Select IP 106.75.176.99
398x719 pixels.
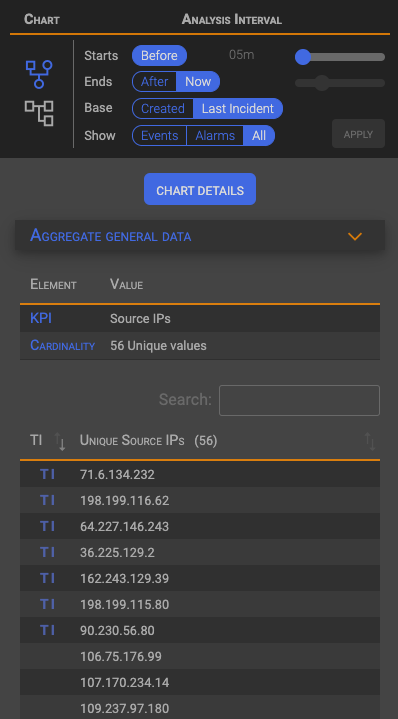121,657
